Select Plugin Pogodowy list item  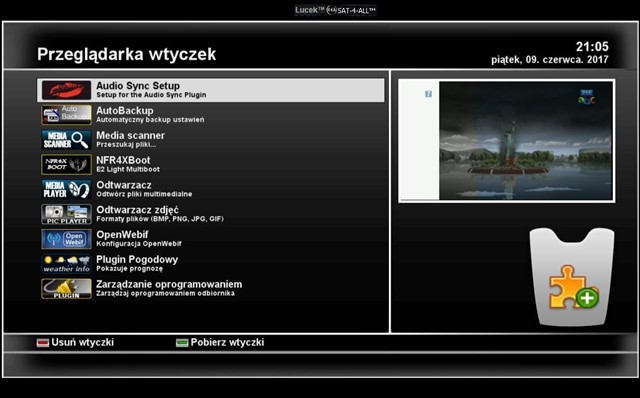(137, 264)
